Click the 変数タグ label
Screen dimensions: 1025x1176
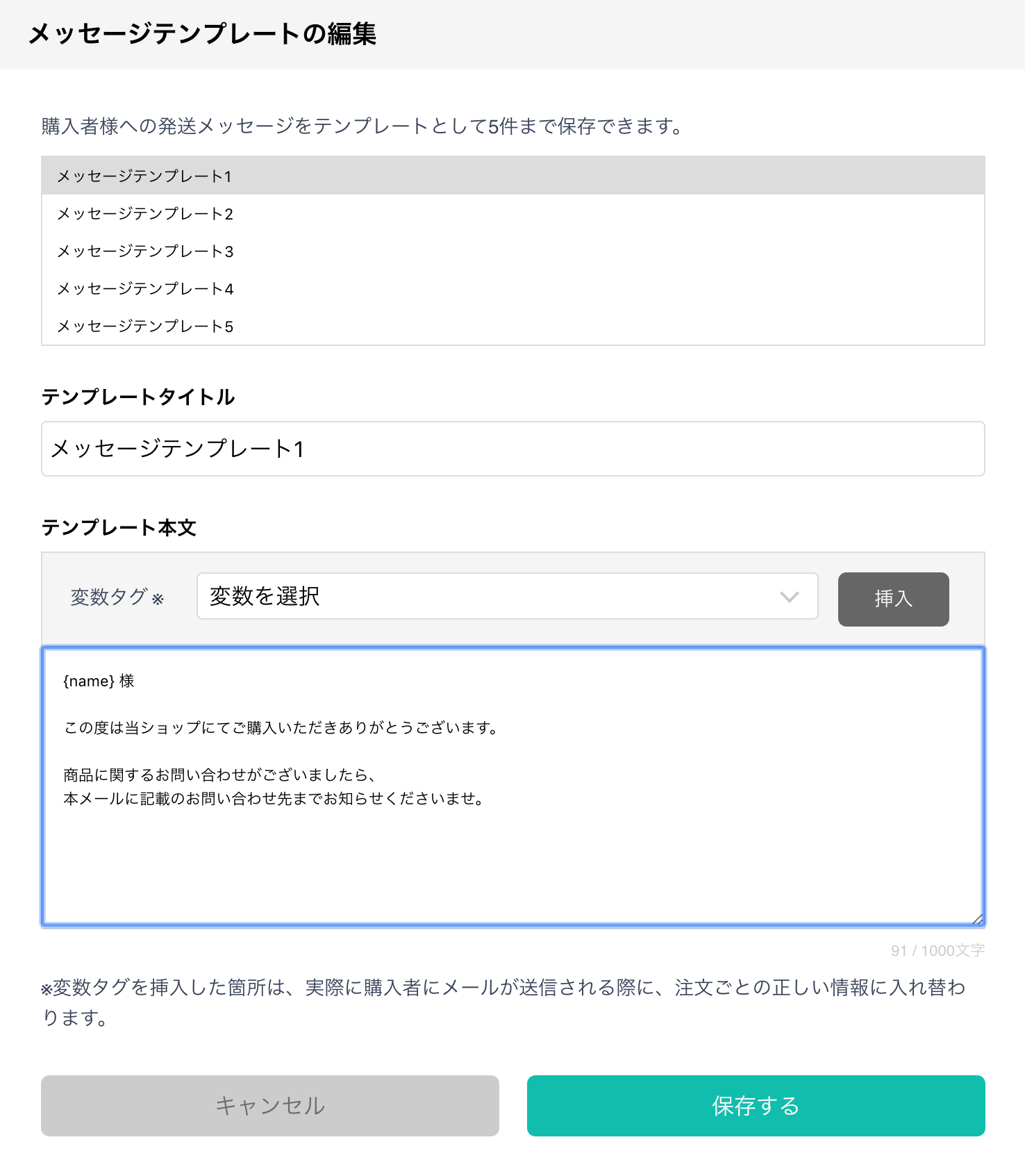109,597
